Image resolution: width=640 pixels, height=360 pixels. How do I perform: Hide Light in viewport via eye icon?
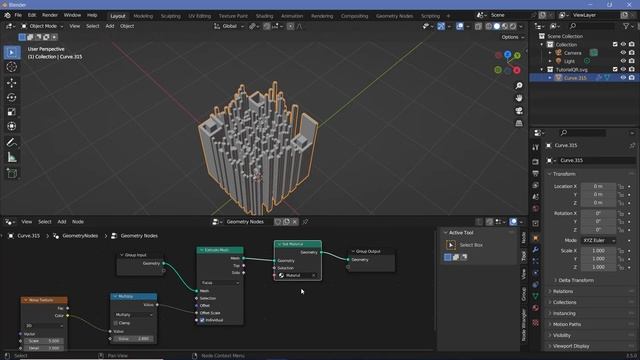[623, 61]
